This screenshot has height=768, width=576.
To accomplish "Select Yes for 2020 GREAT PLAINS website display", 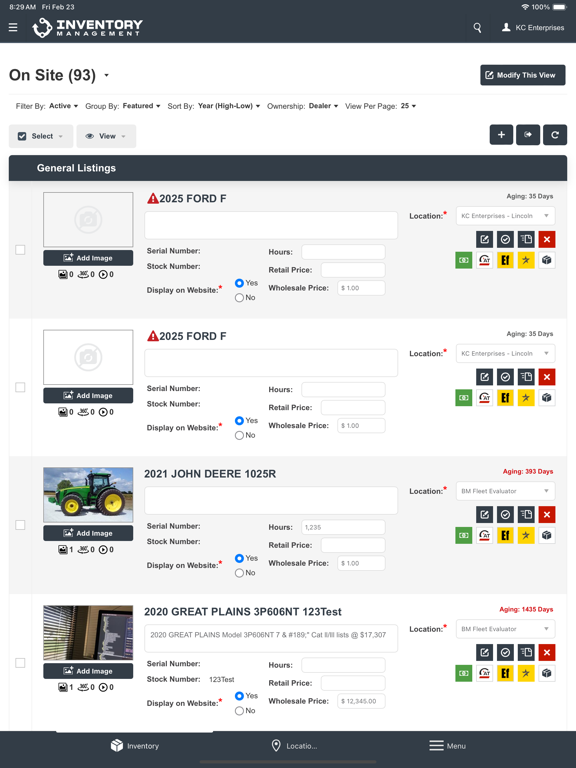I will coord(239,696).
